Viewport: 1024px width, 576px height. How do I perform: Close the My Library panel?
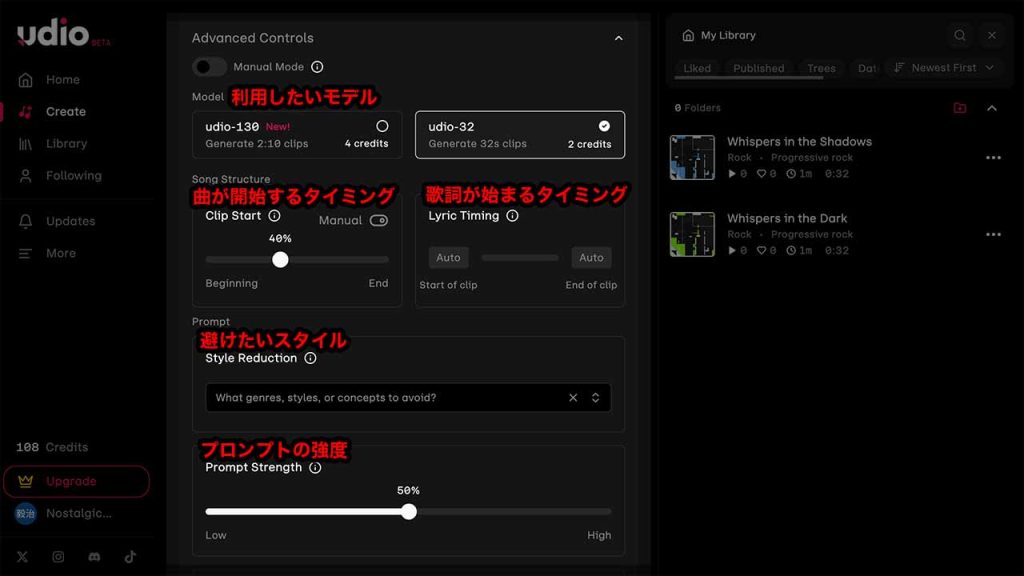[x=991, y=35]
